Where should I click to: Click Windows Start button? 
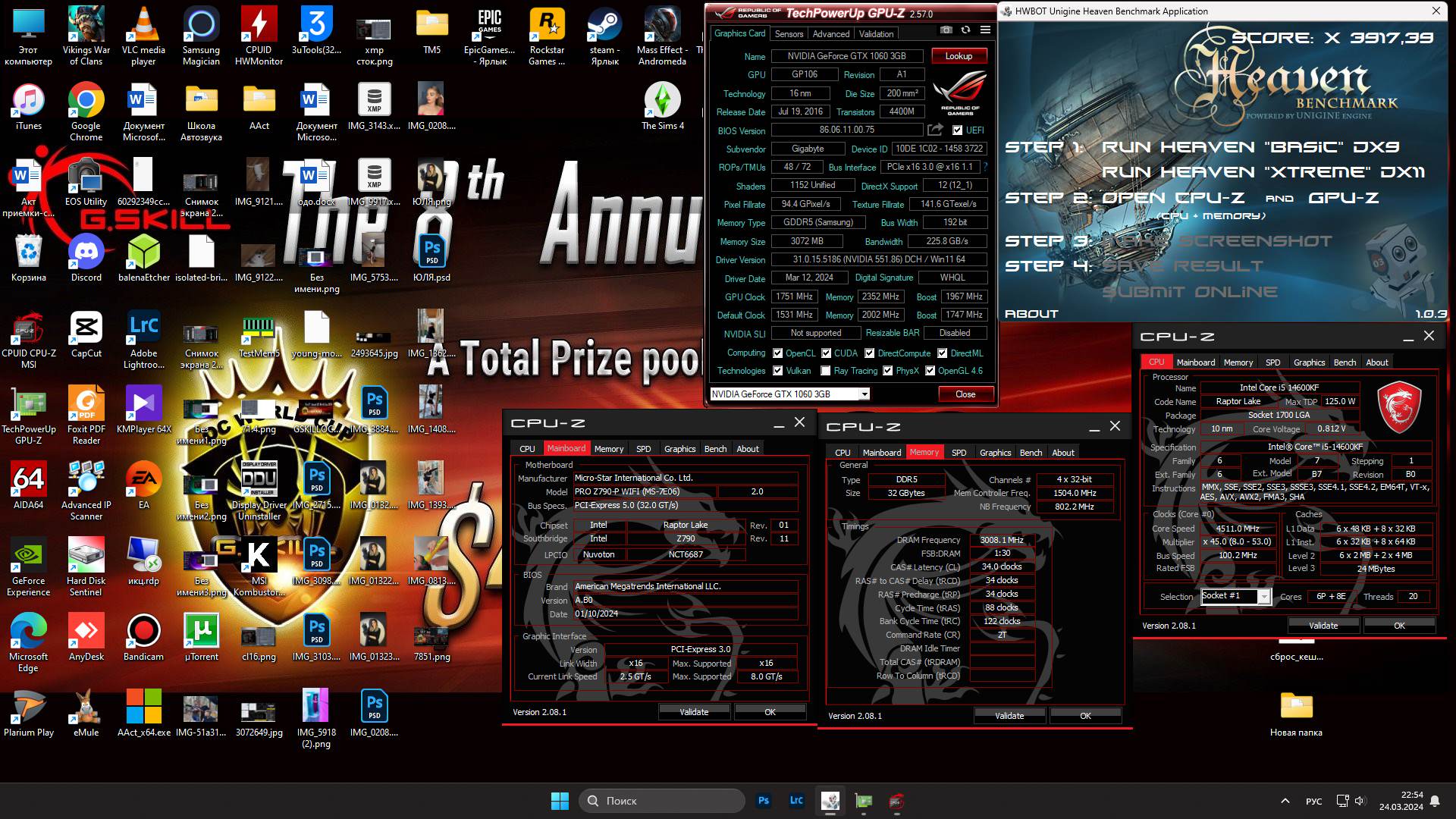560,801
